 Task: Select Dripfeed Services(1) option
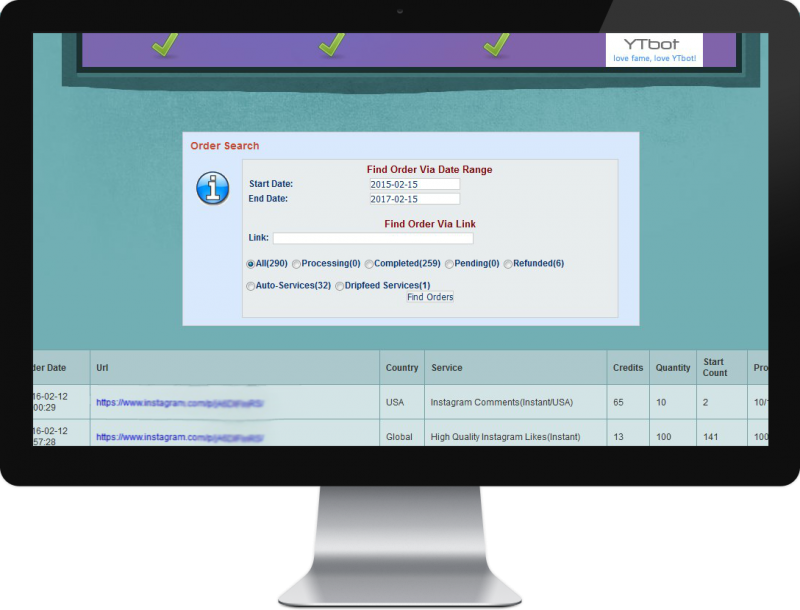coord(340,286)
